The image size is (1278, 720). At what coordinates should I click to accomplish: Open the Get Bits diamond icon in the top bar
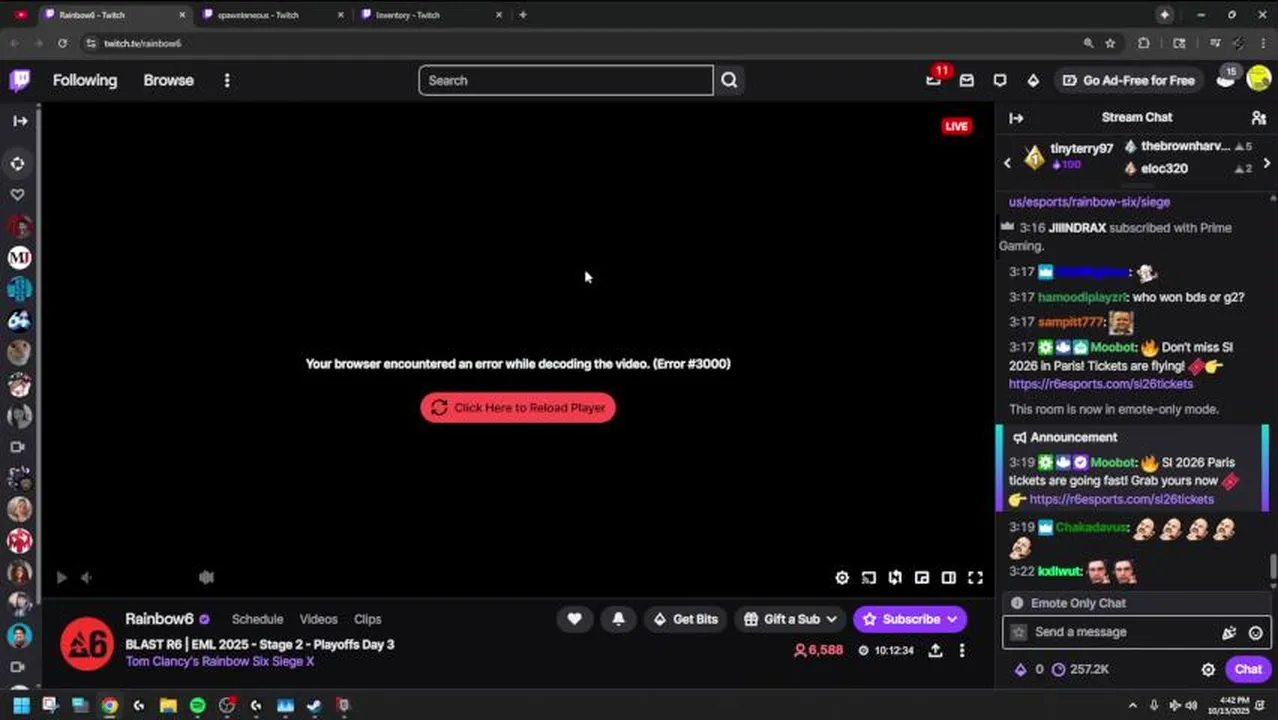tap(1034, 80)
